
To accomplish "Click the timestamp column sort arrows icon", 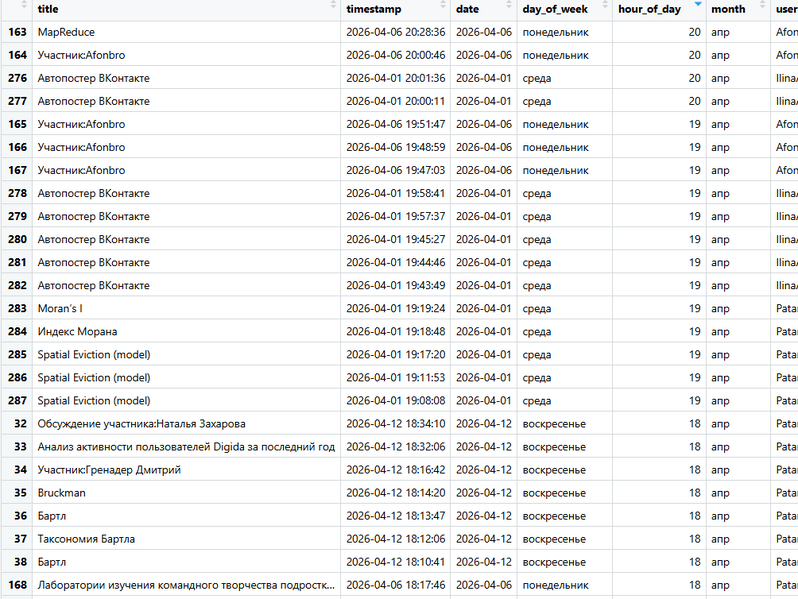I will click(x=443, y=9).
